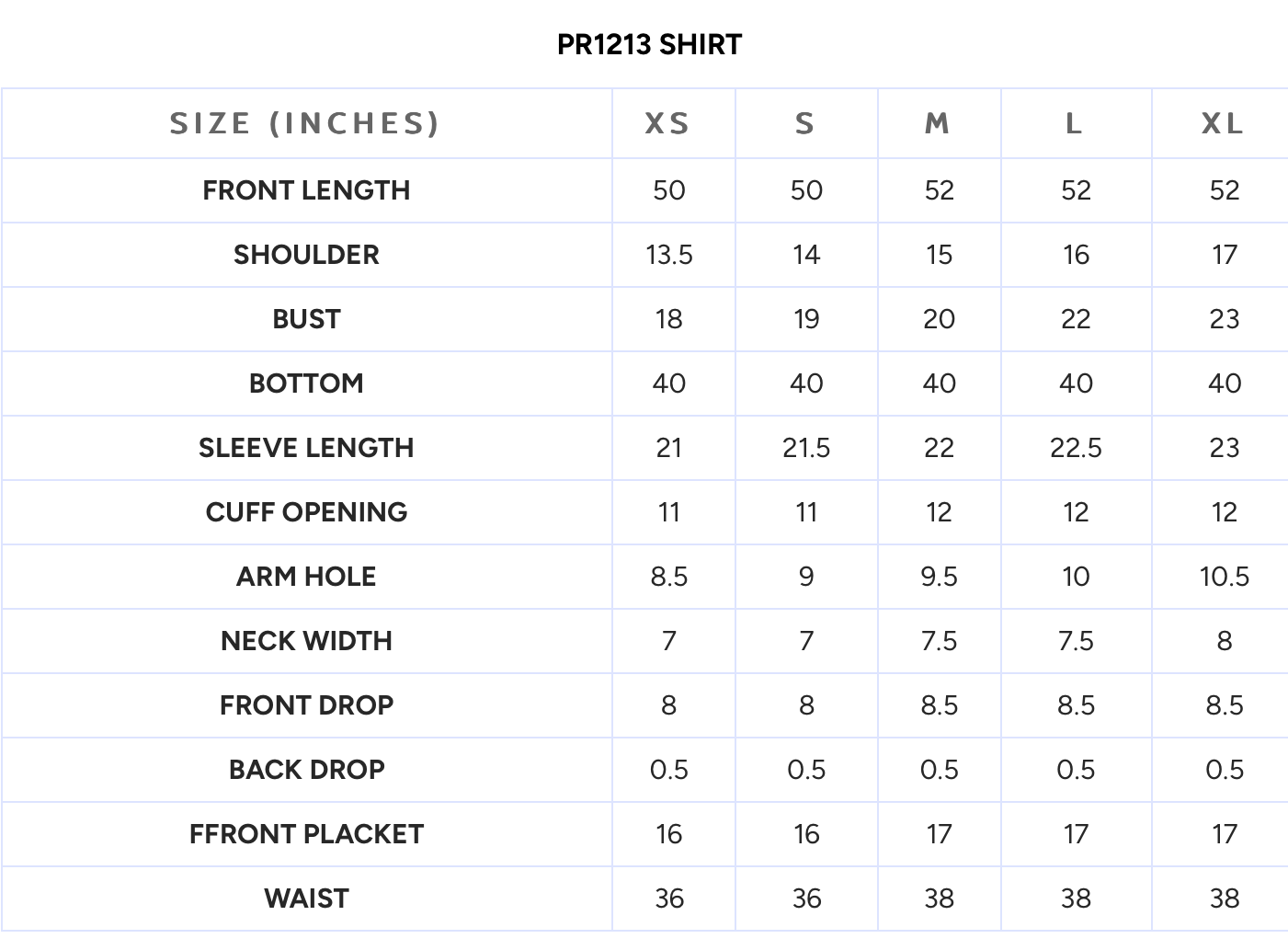
Task: Click the XS column header
Action: 667,123
